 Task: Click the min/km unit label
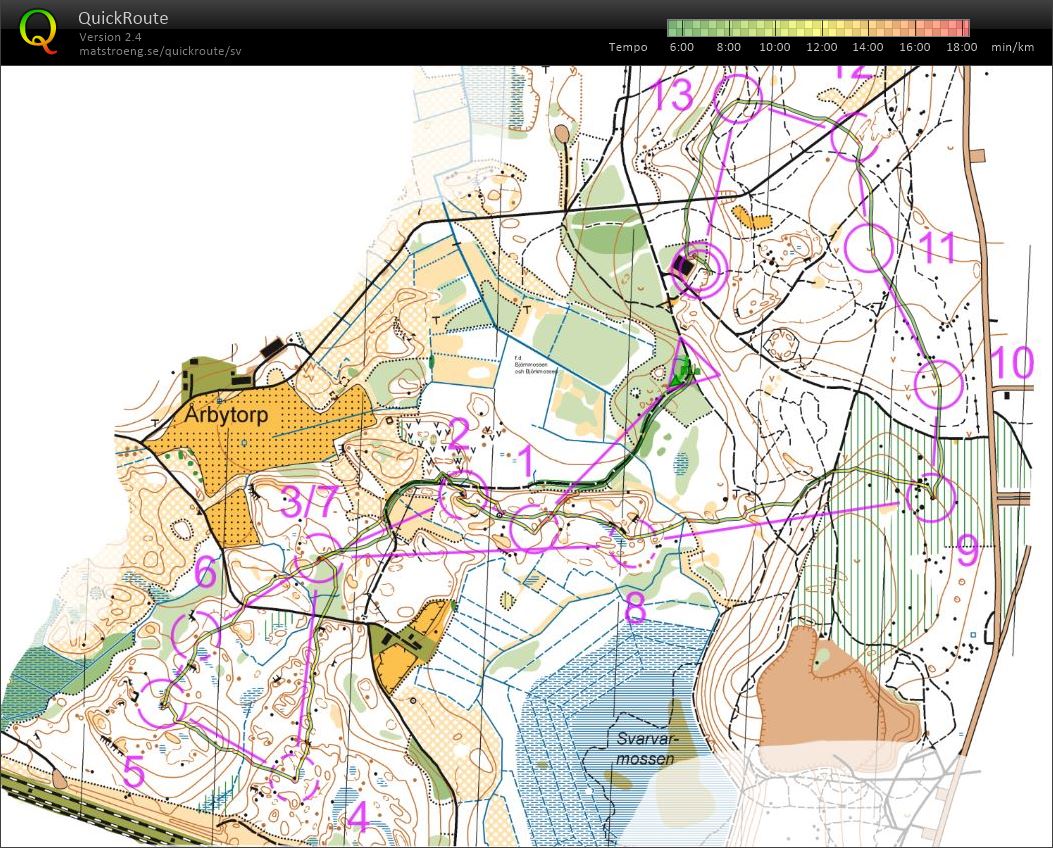tap(1013, 47)
